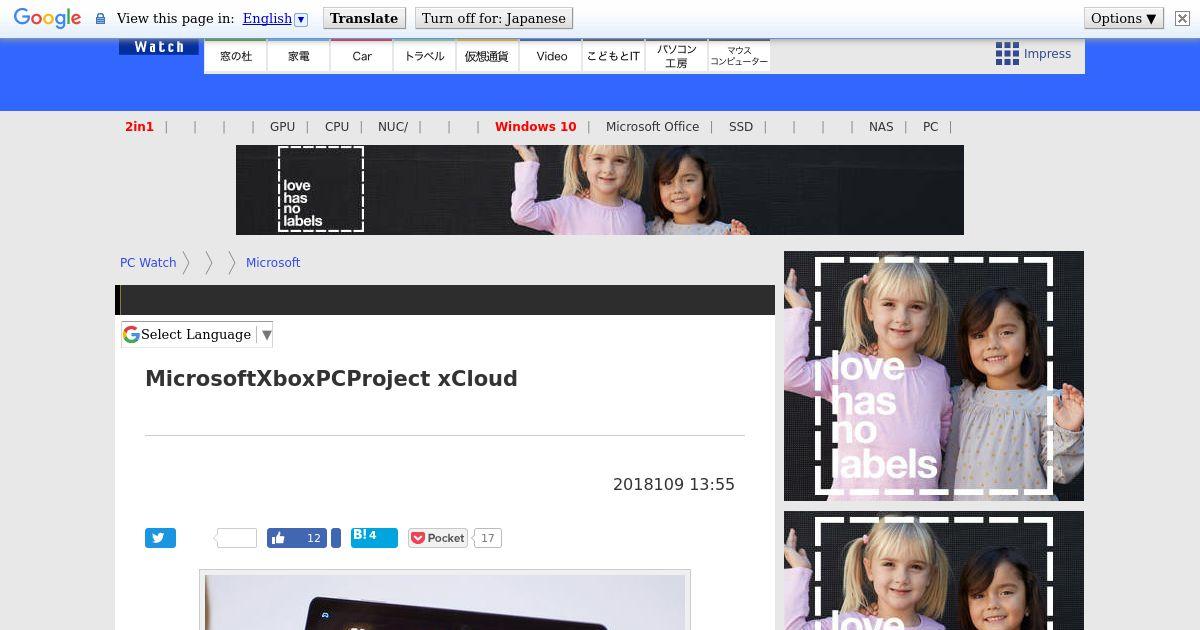Go to the NAS topic link
Screen dimensions: 1200x630
click(881, 127)
